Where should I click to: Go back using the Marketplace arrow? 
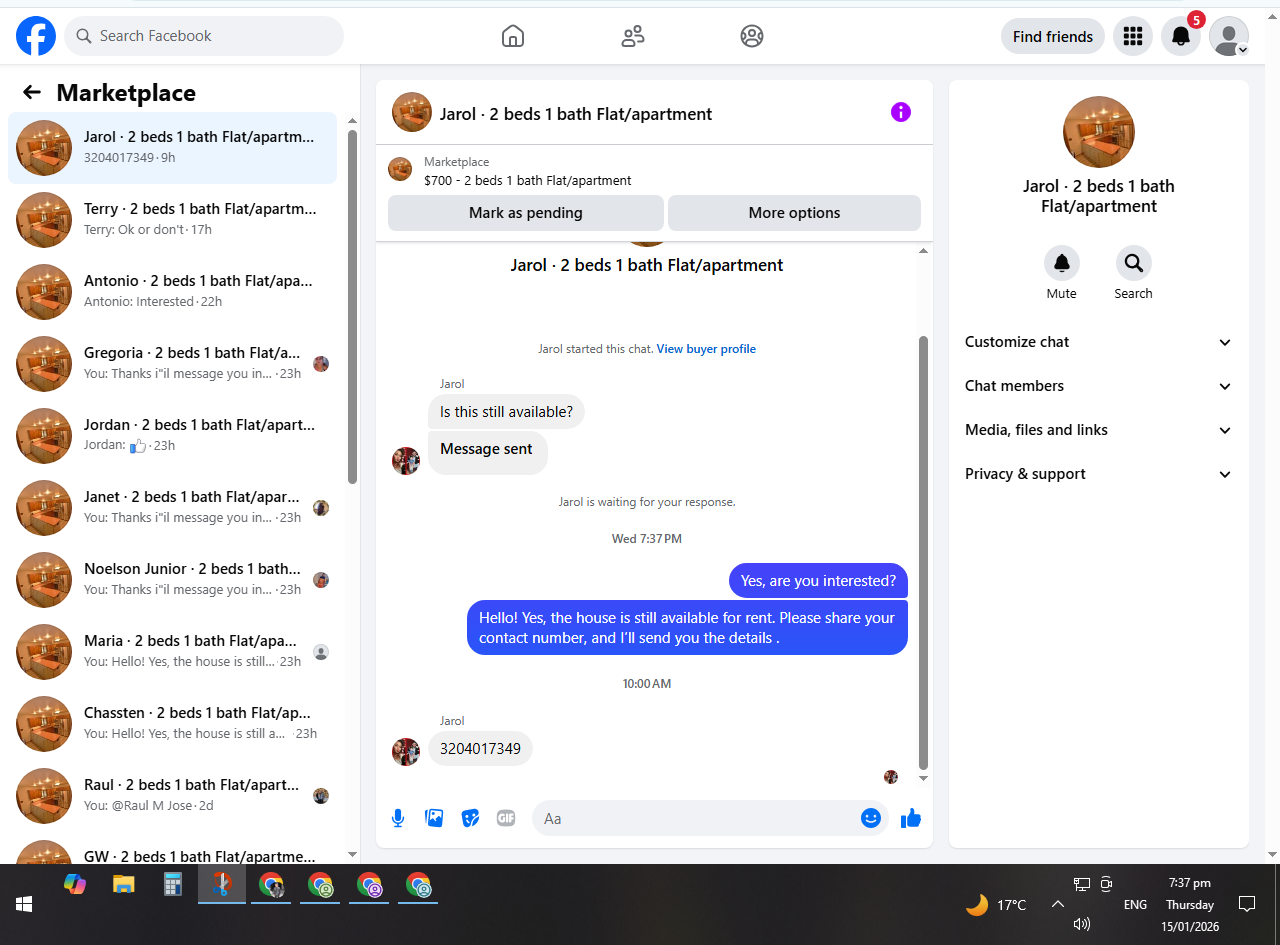pos(32,92)
